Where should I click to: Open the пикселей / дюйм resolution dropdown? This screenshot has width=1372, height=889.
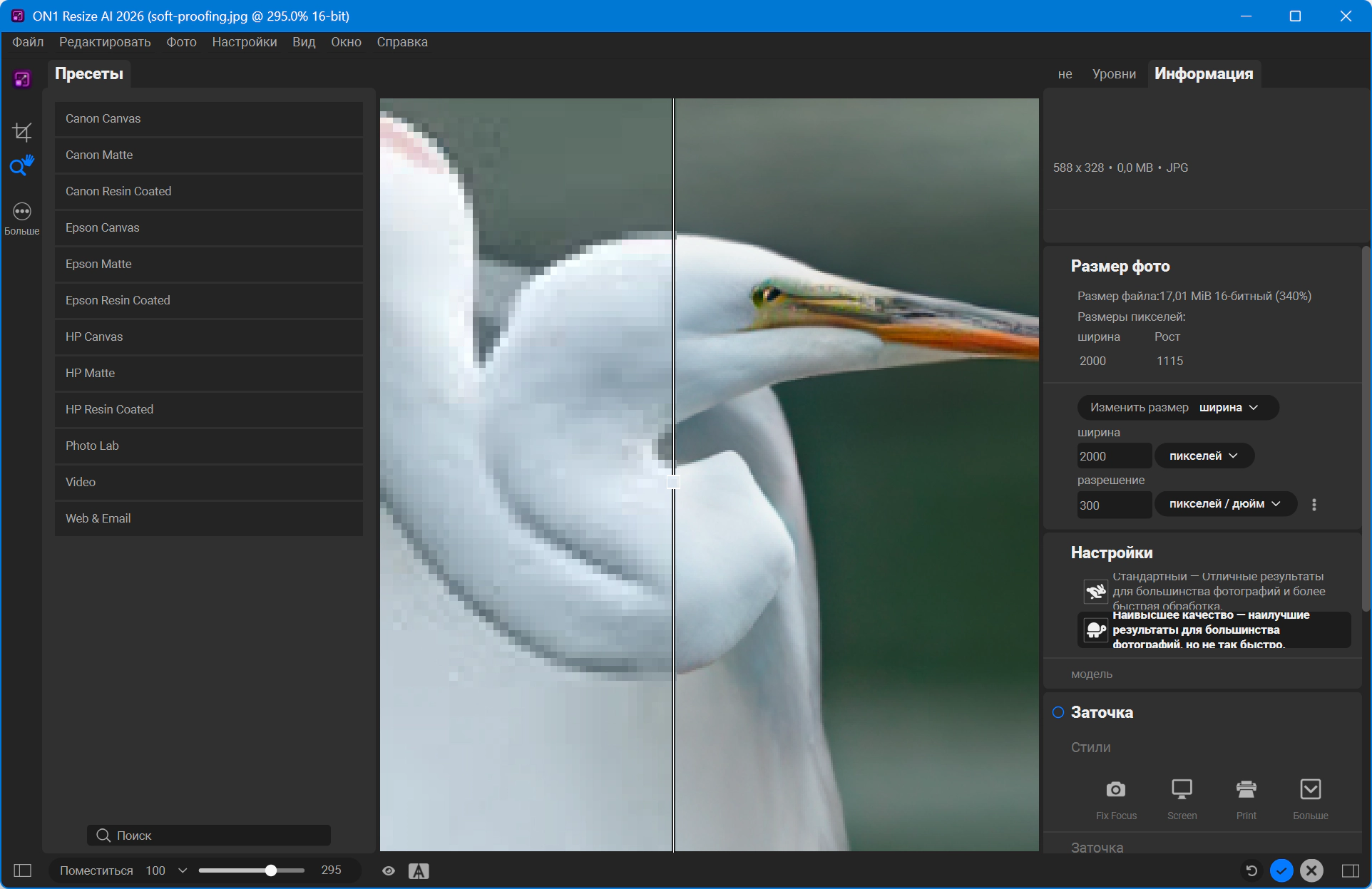tap(1224, 504)
